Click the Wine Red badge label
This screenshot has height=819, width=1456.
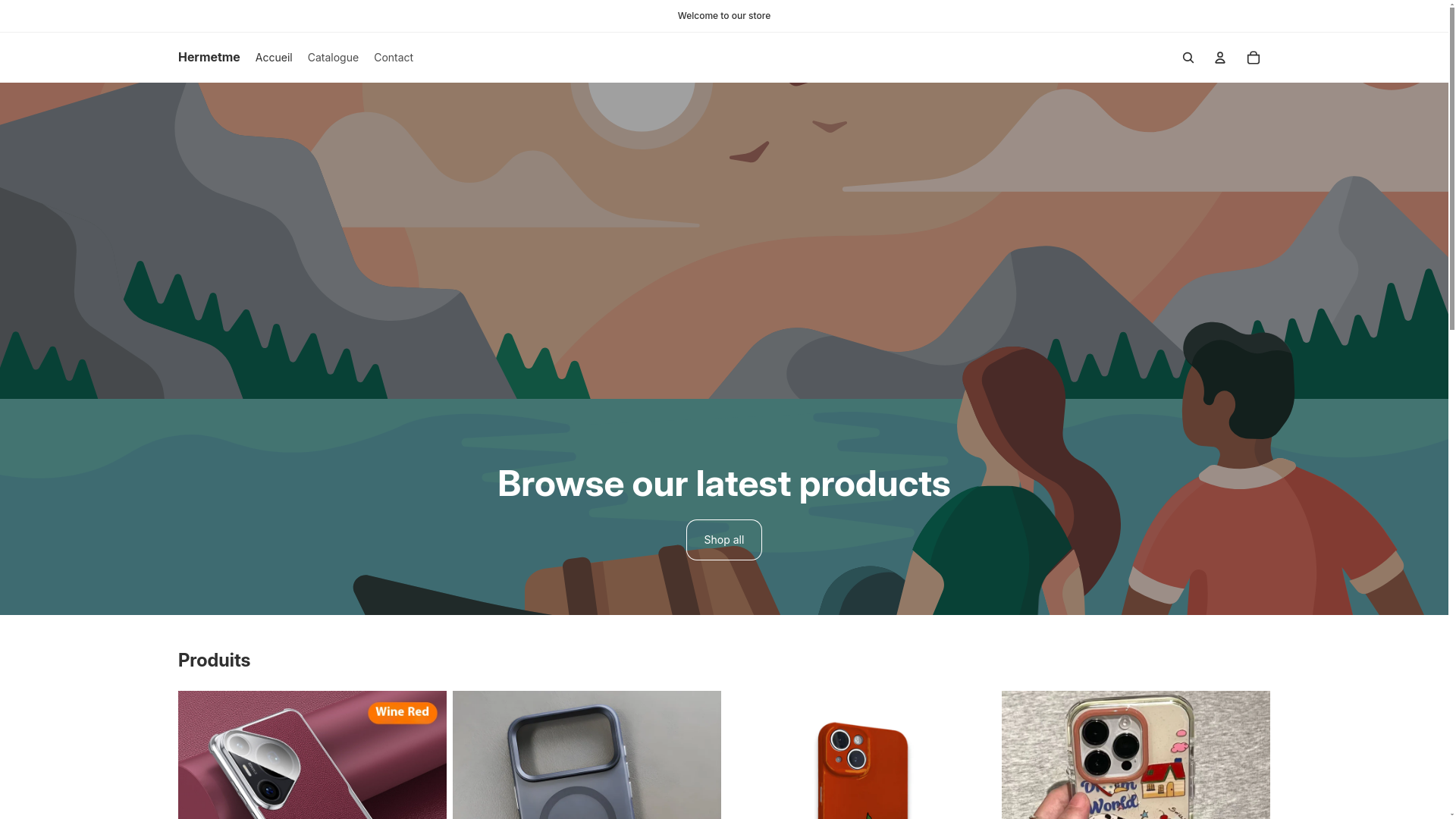[x=403, y=712]
